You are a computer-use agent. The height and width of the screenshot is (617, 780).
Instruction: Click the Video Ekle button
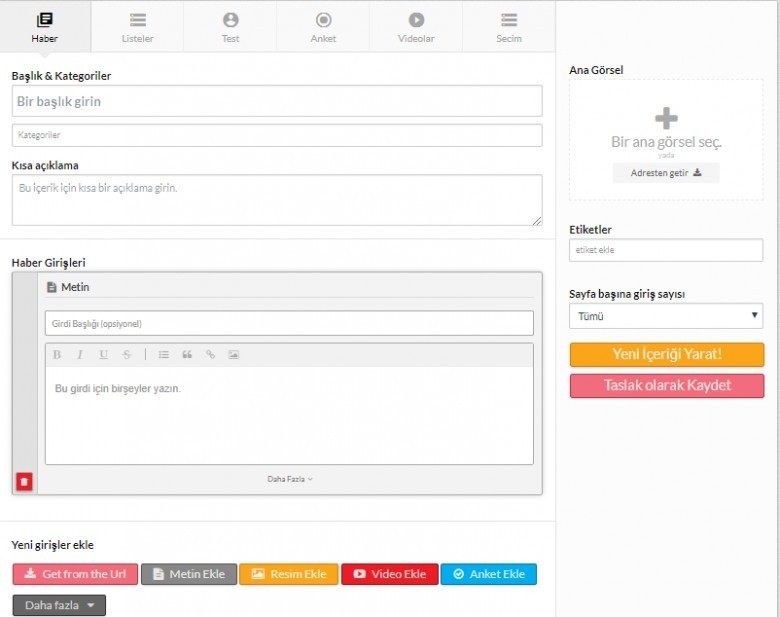[x=390, y=574]
